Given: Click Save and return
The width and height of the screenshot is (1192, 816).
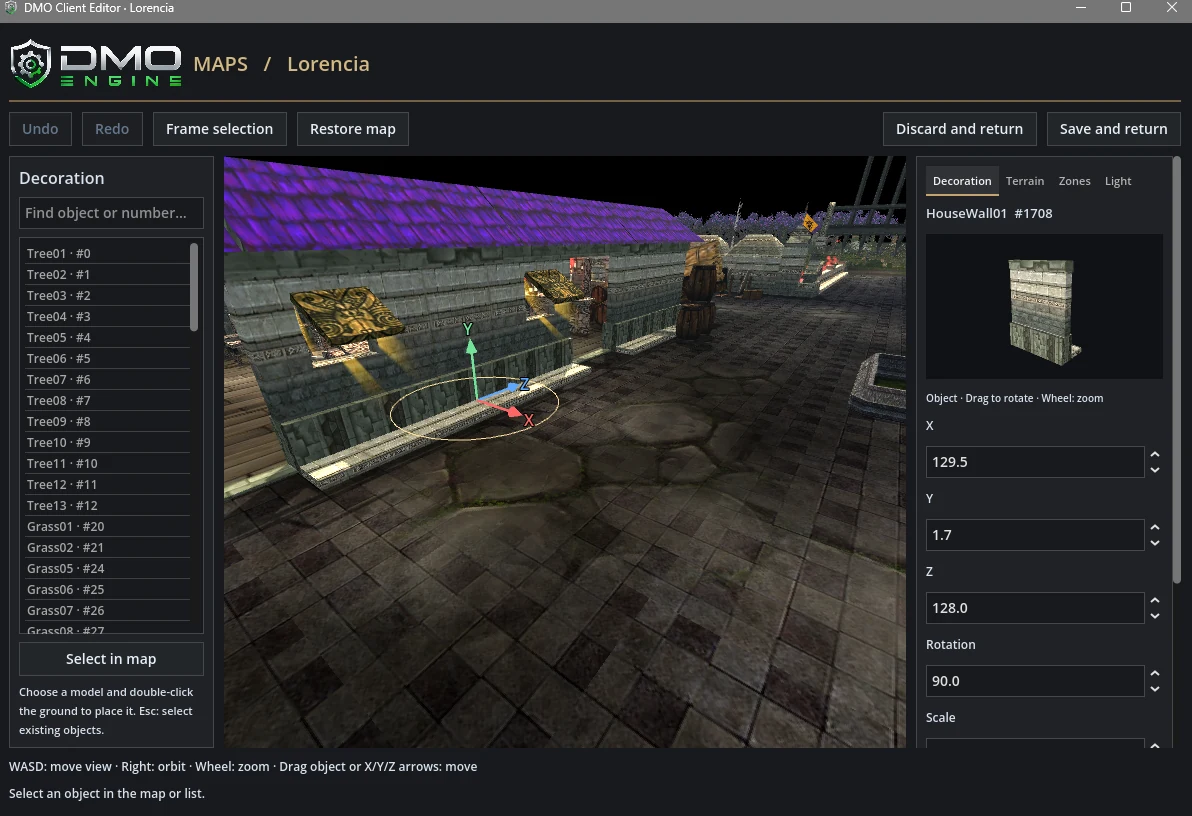Looking at the screenshot, I should click(1114, 129).
